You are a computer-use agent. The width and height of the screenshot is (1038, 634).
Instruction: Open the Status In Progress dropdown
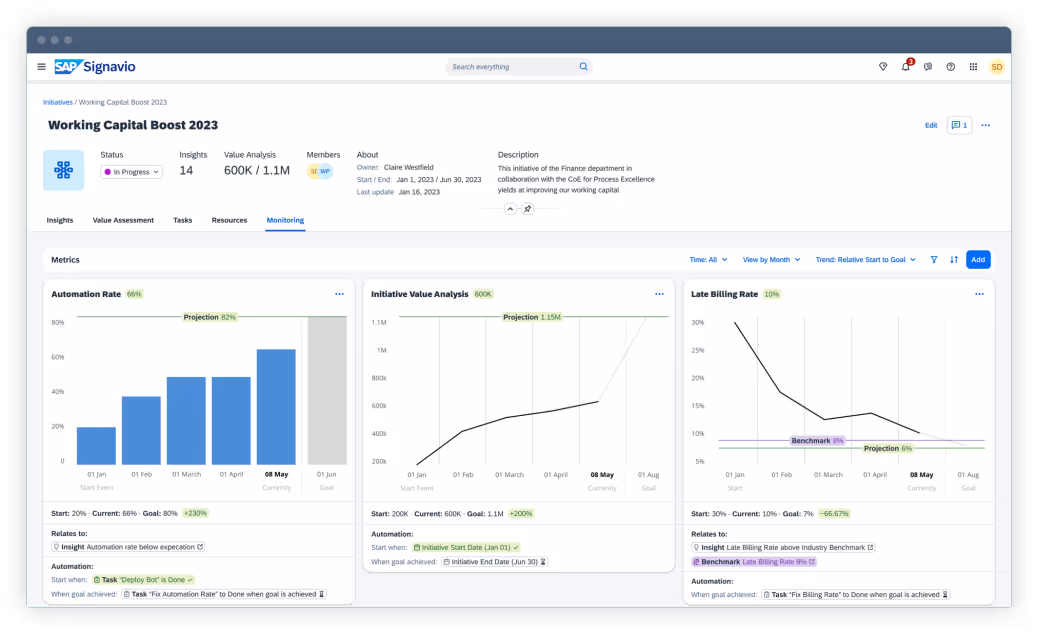pos(132,172)
